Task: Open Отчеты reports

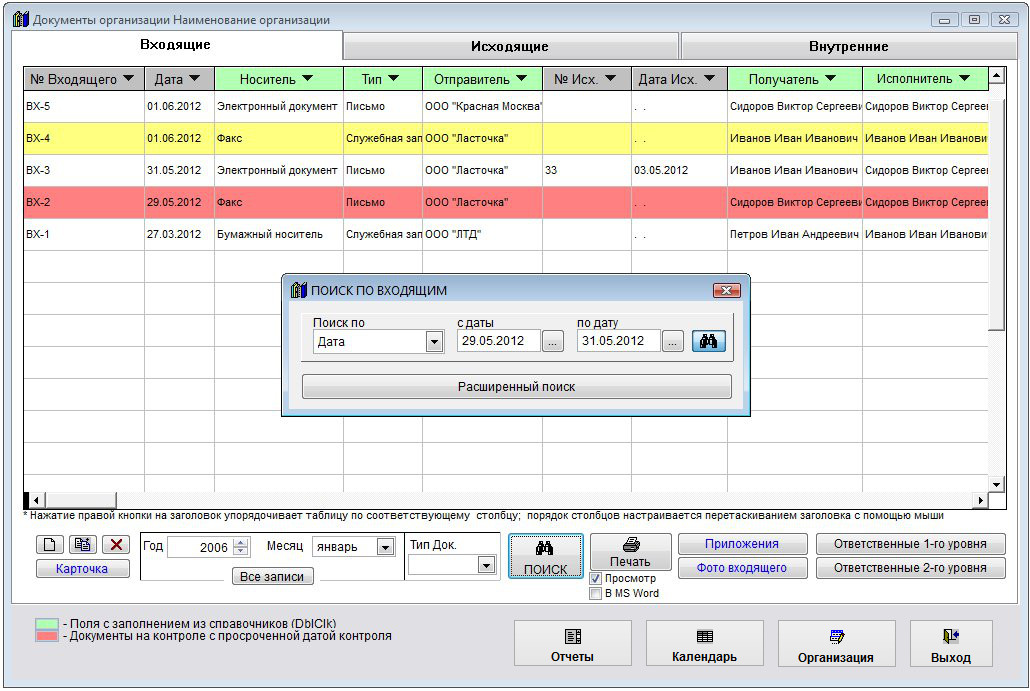Action: point(572,645)
